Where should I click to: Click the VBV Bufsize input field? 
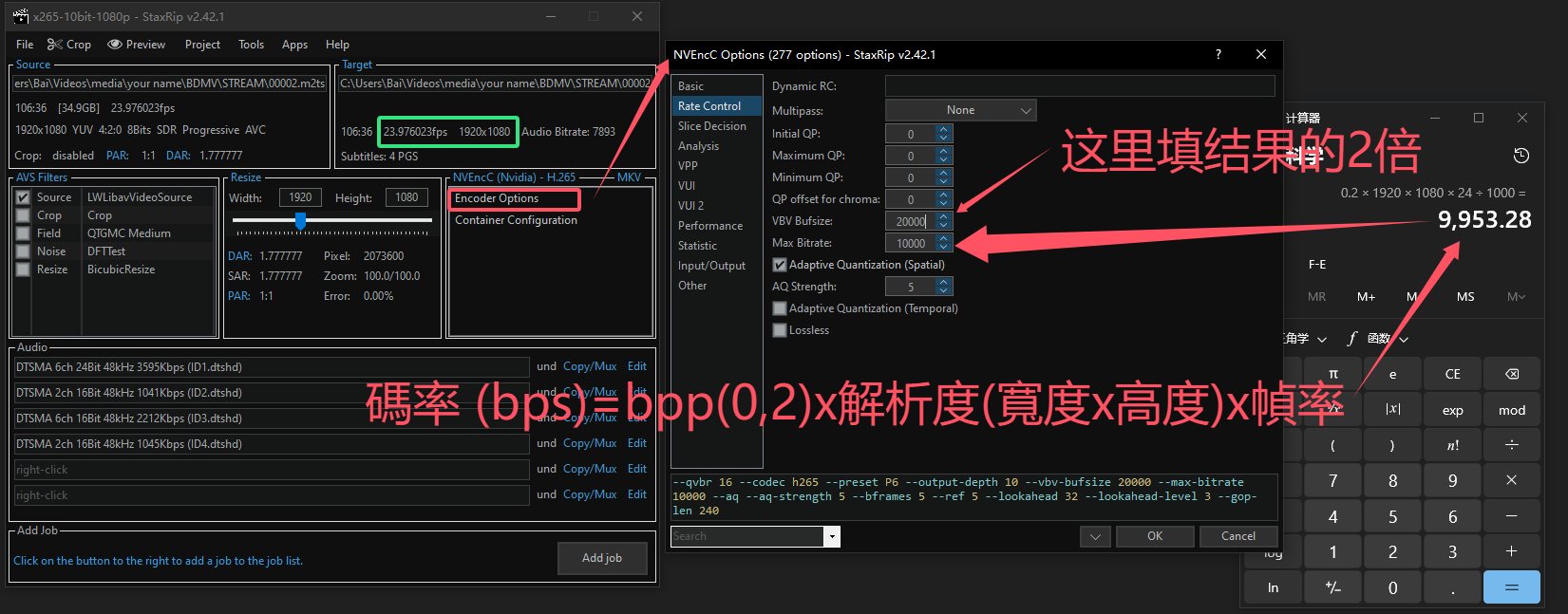910,221
